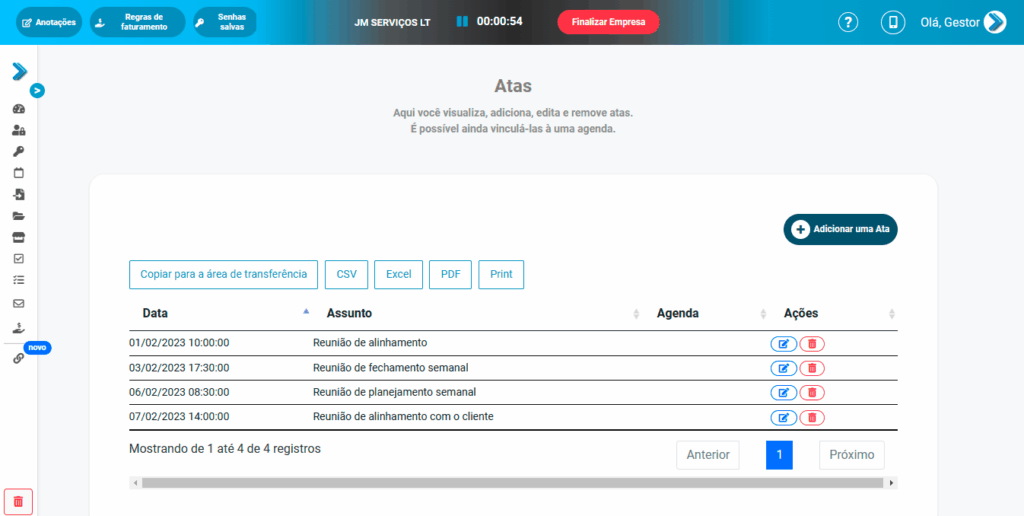Edit the Reunião de planejamento semanal record
Screen dimensions: 1024x516
(784, 393)
